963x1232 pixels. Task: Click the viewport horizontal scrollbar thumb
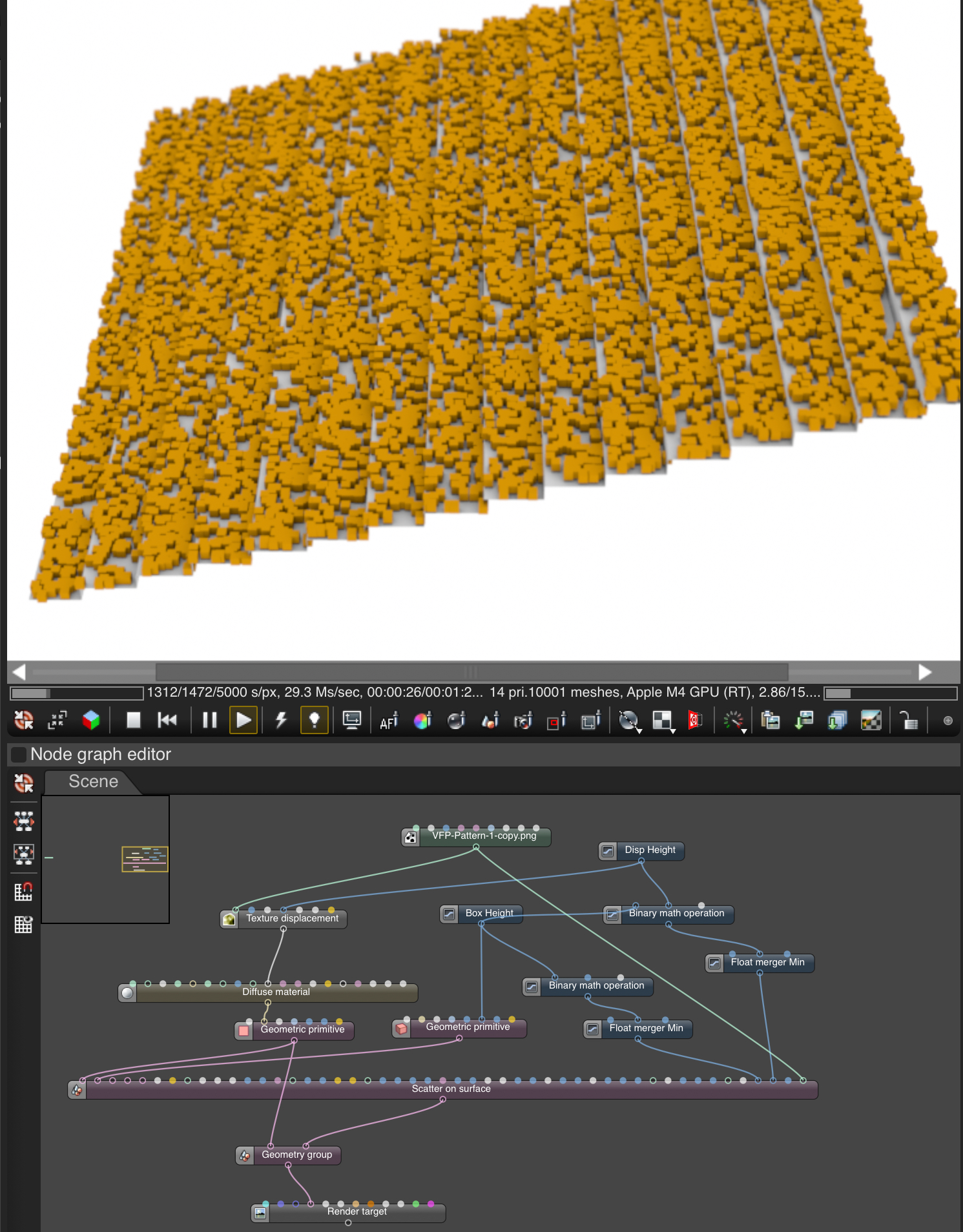pyautogui.click(x=471, y=672)
